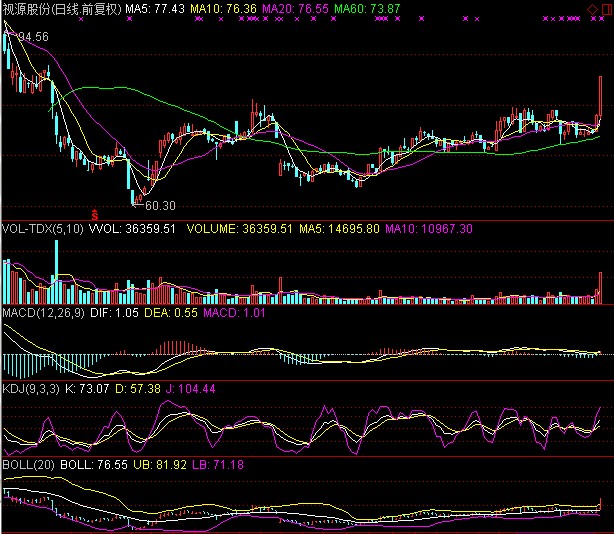Click the 94.56 high price label
The width and height of the screenshot is (614, 534).
tap(29, 36)
